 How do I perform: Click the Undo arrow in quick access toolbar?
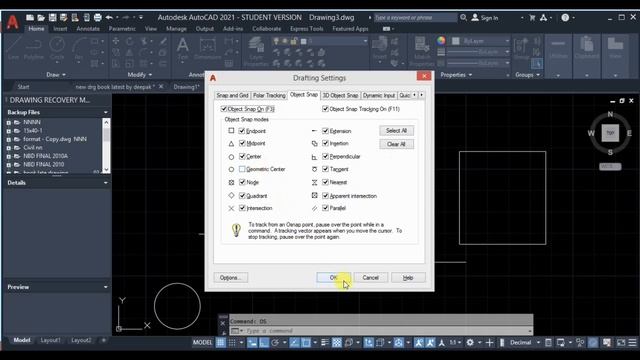click(109, 18)
